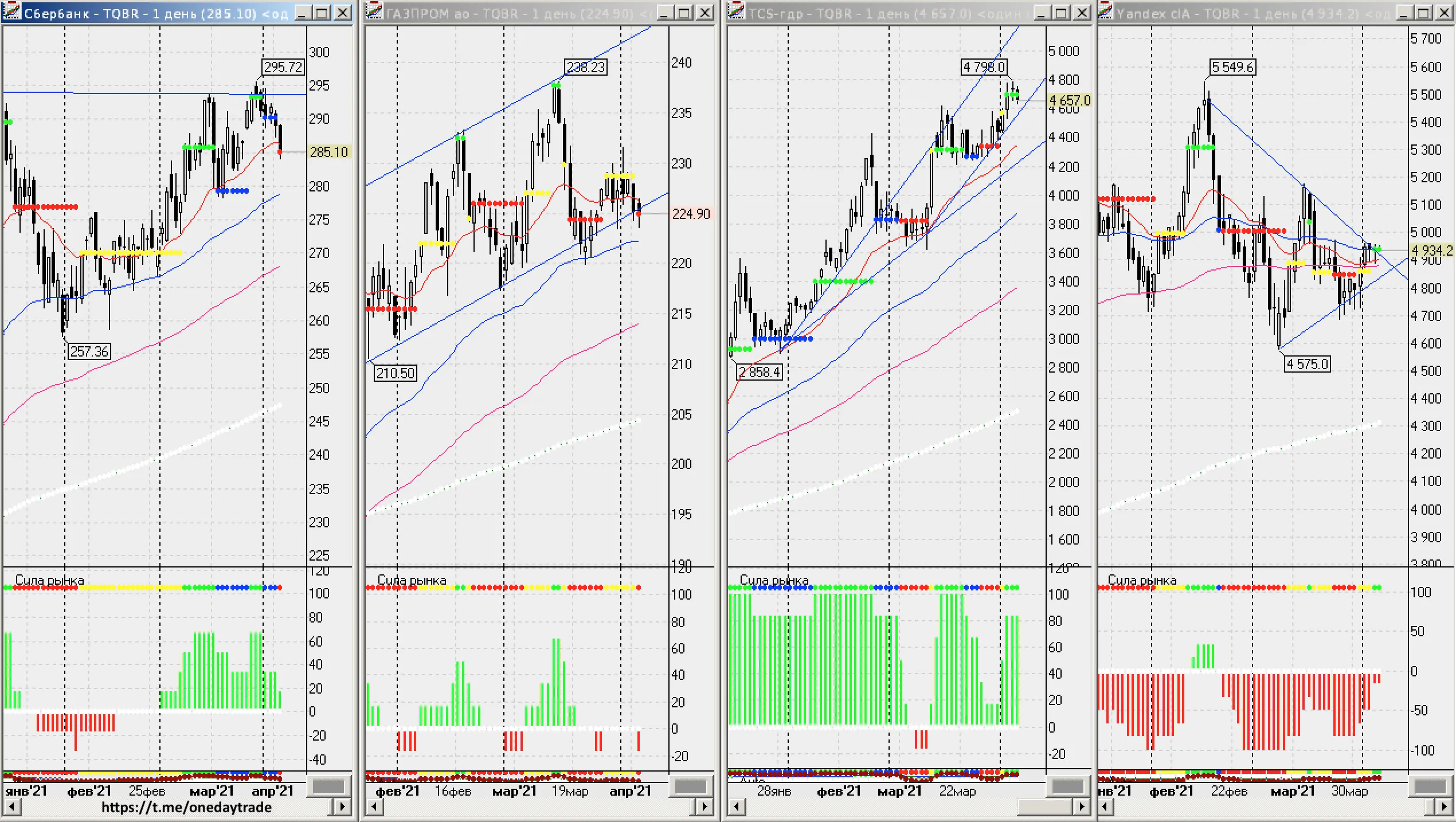
Task: Click the Yandex clA window icon
Action: [1106, 12]
